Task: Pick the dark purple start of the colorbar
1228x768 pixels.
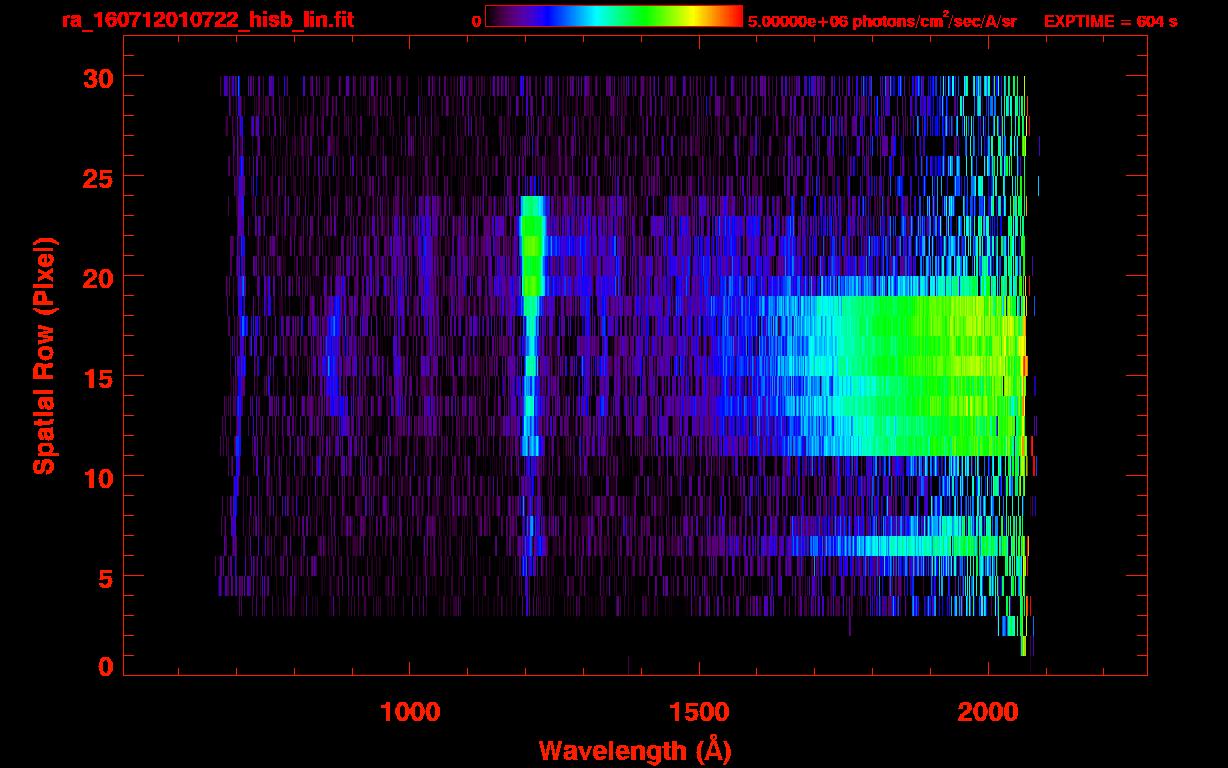Action: tap(495, 16)
